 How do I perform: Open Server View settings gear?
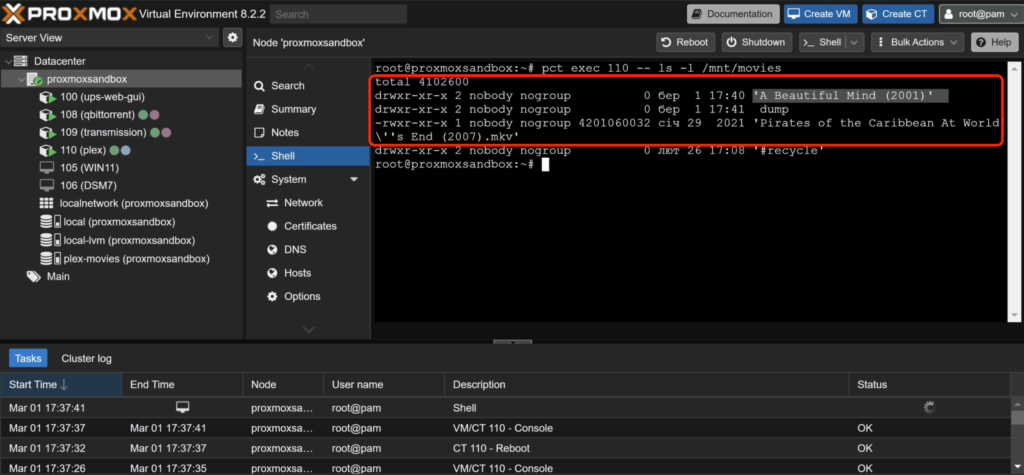[232, 38]
